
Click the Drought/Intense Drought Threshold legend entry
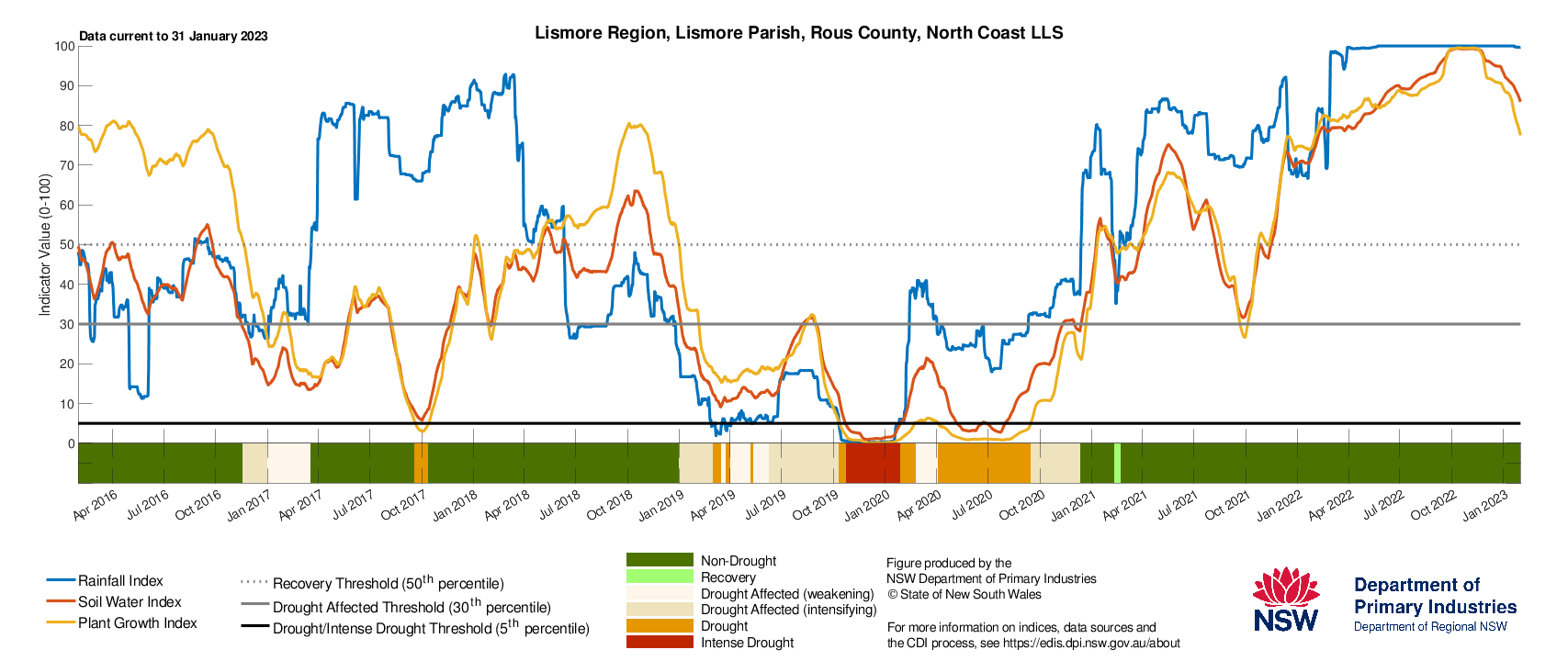415,628
